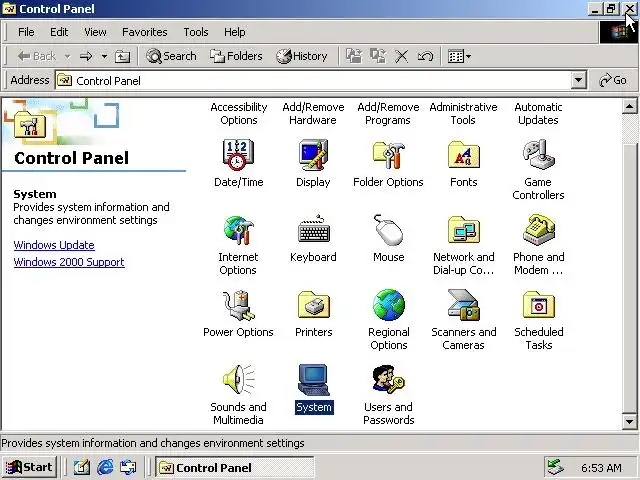Click the system tray network icon
This screenshot has height=480, width=640.
point(556,467)
